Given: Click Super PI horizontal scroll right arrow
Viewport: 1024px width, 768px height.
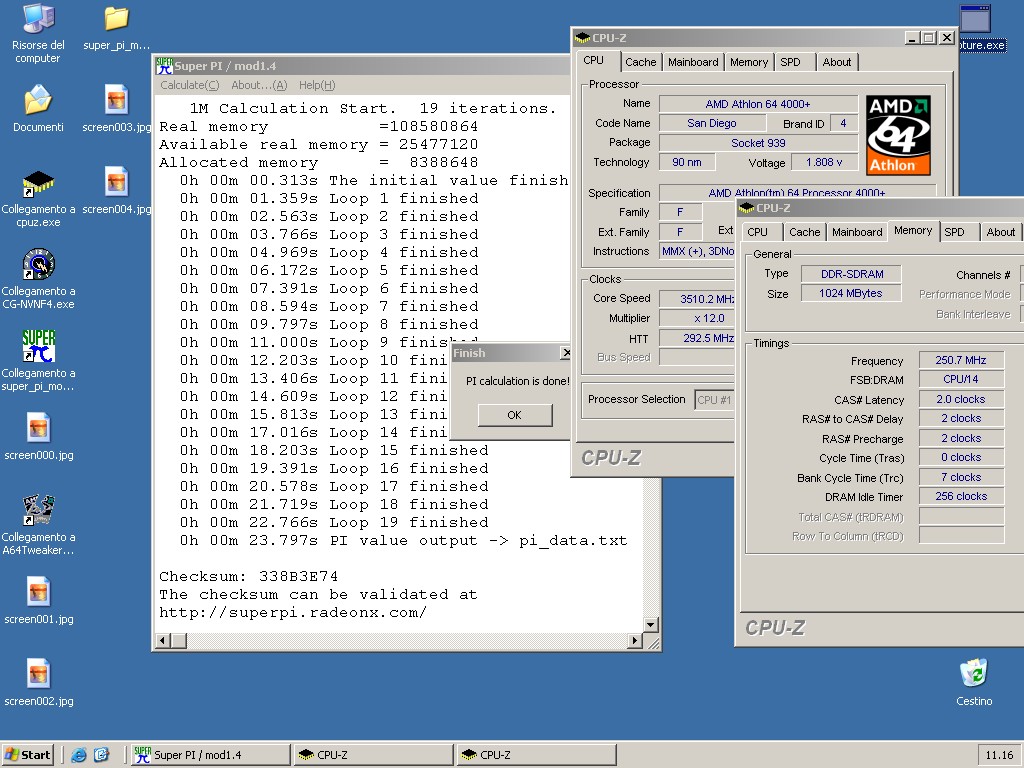Looking at the screenshot, I should coord(634,641).
